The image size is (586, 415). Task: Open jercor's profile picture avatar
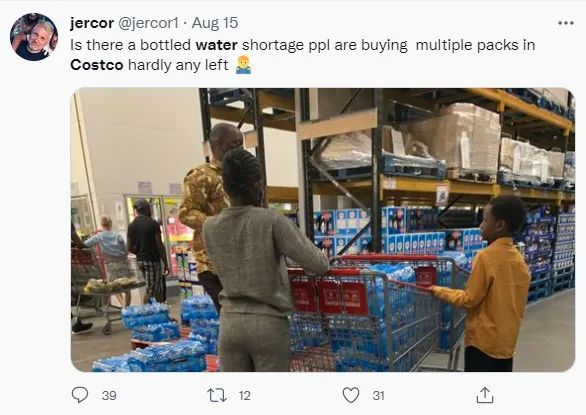click(34, 37)
